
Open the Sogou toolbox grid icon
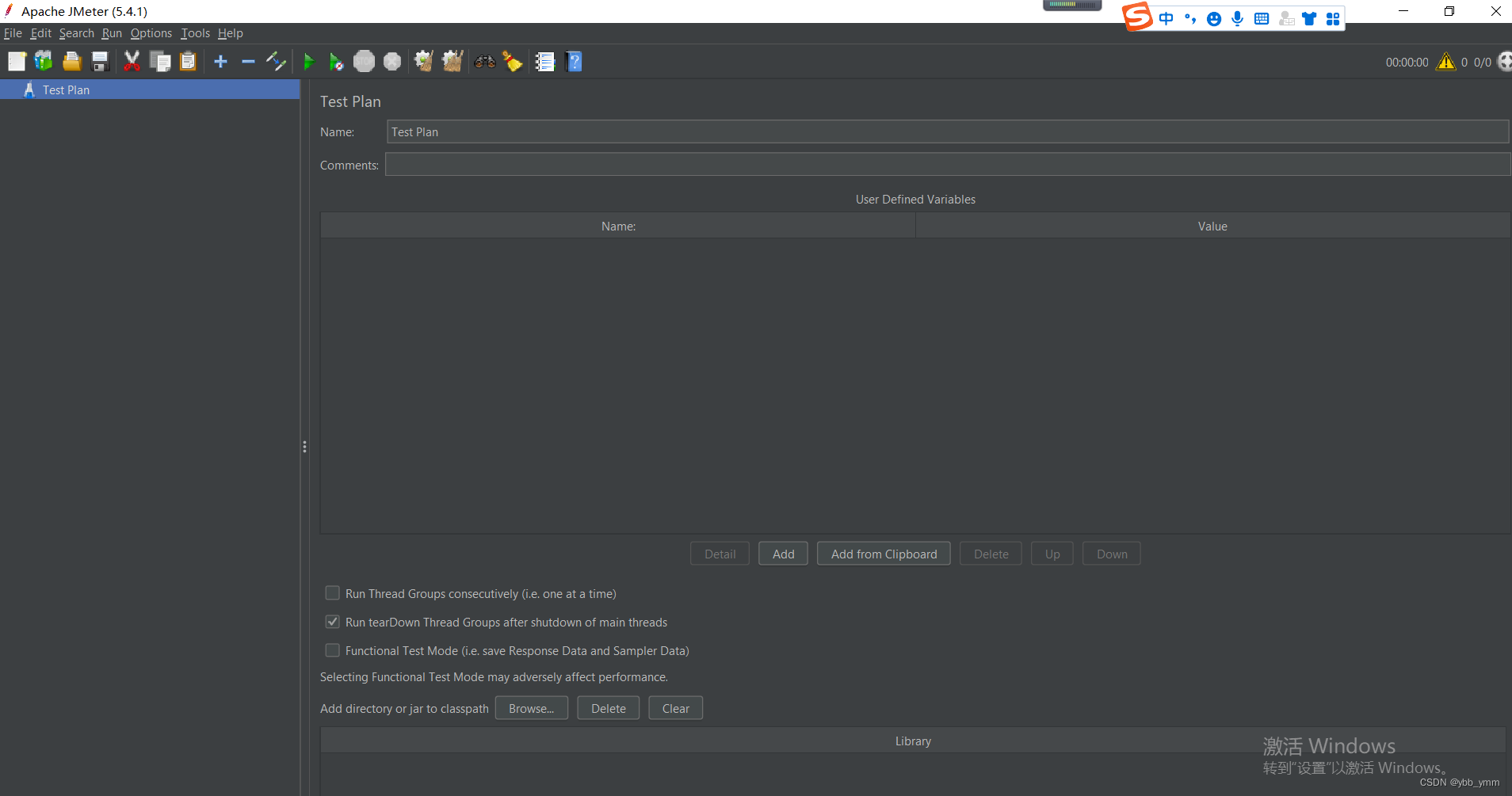tap(1333, 19)
